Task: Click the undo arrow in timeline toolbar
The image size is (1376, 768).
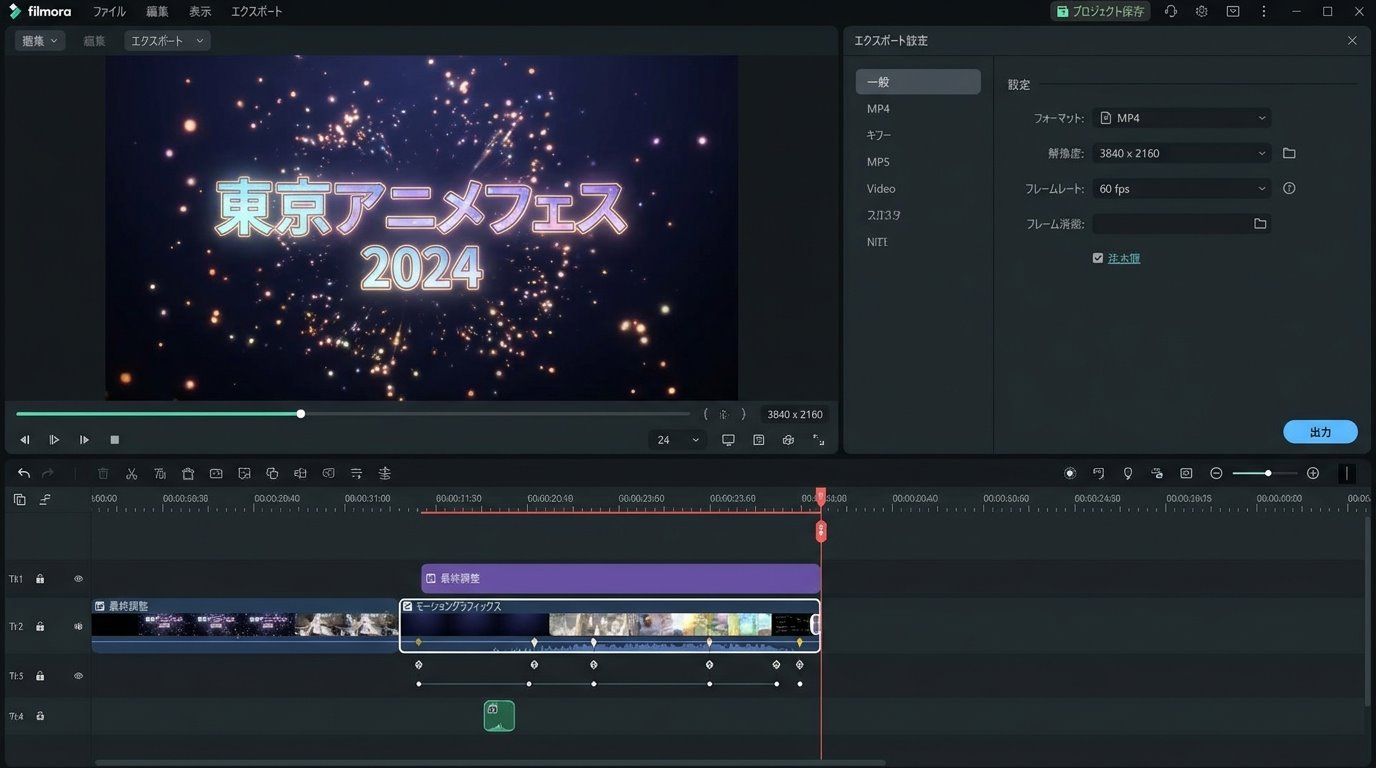Action: tap(24, 473)
